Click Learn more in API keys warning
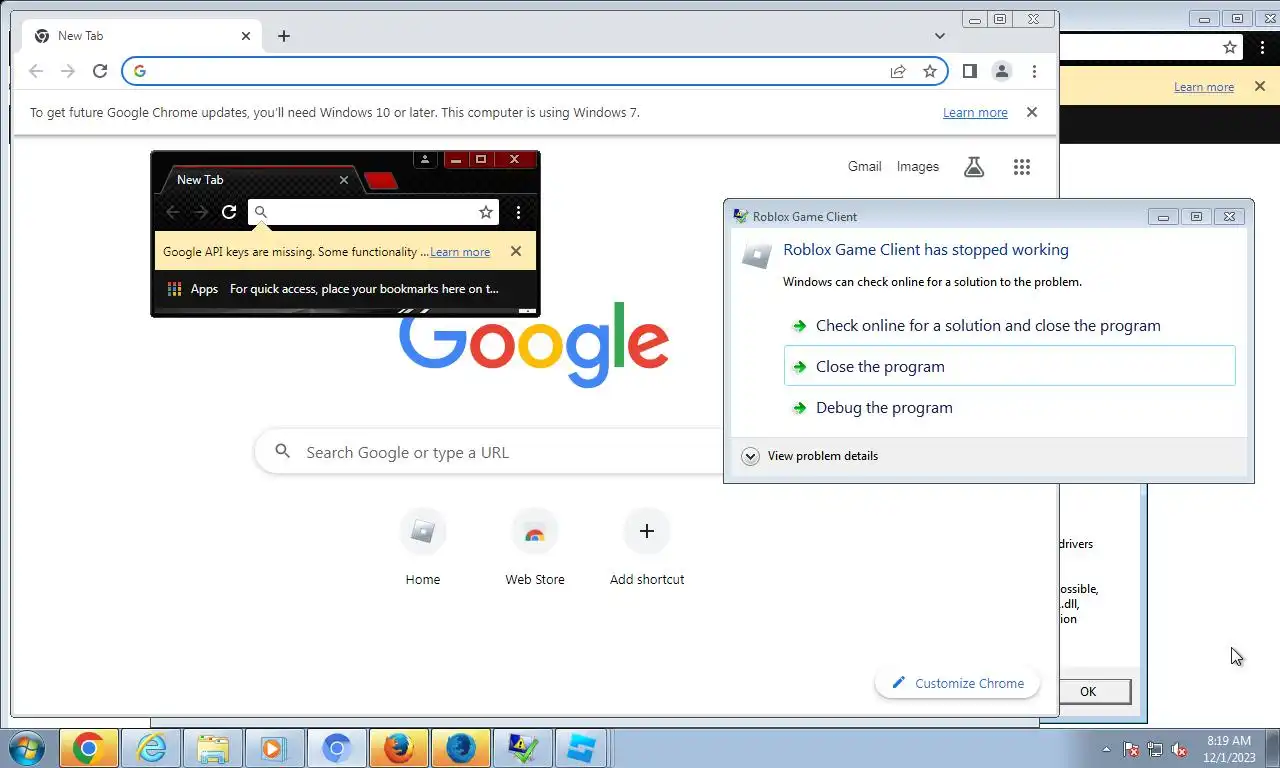 point(460,252)
